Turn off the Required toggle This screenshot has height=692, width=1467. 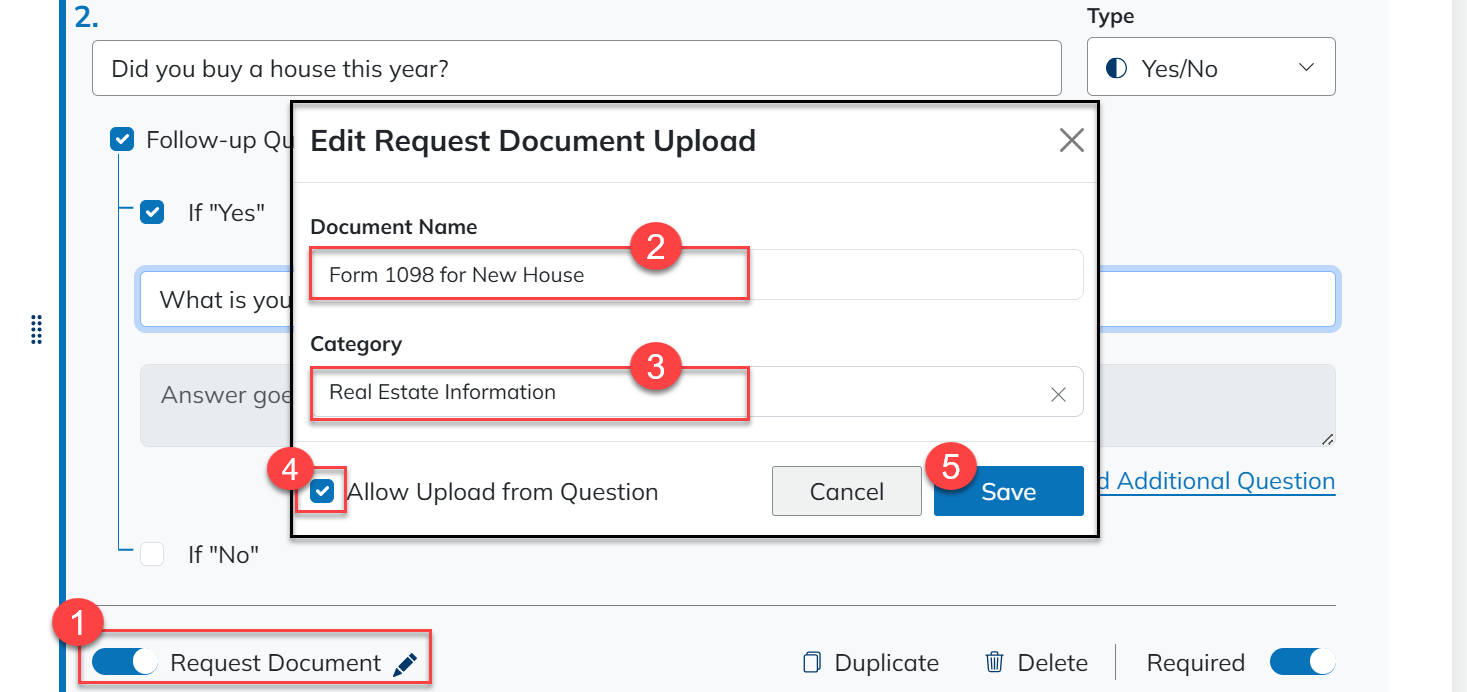1301,662
